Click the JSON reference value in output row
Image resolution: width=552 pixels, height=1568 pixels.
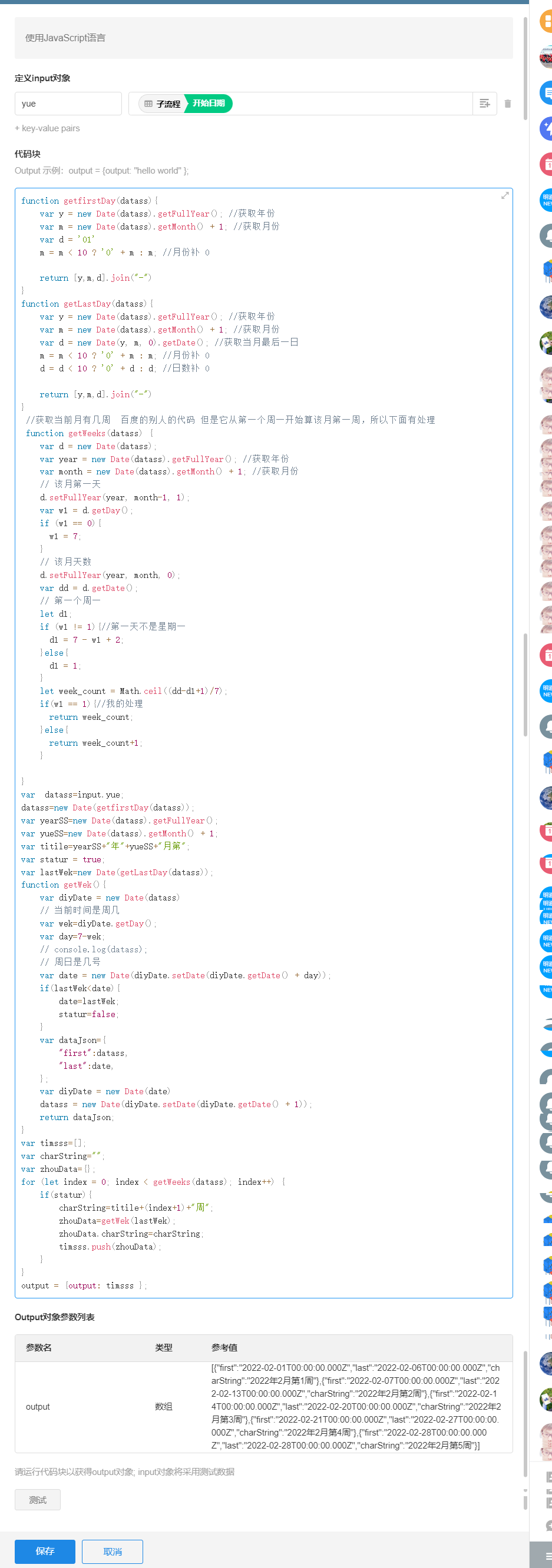(356, 1407)
